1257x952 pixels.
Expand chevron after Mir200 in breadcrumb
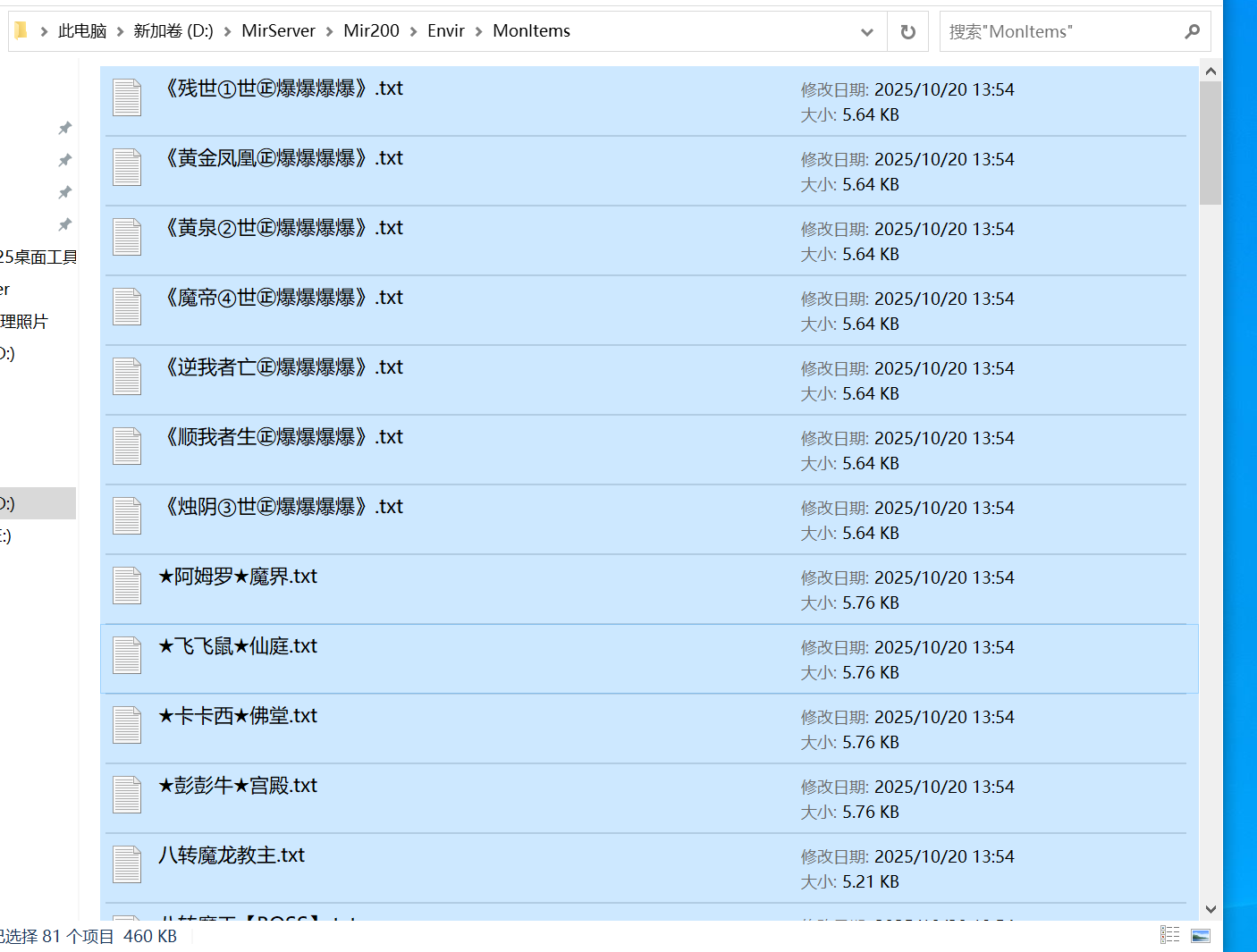(413, 31)
